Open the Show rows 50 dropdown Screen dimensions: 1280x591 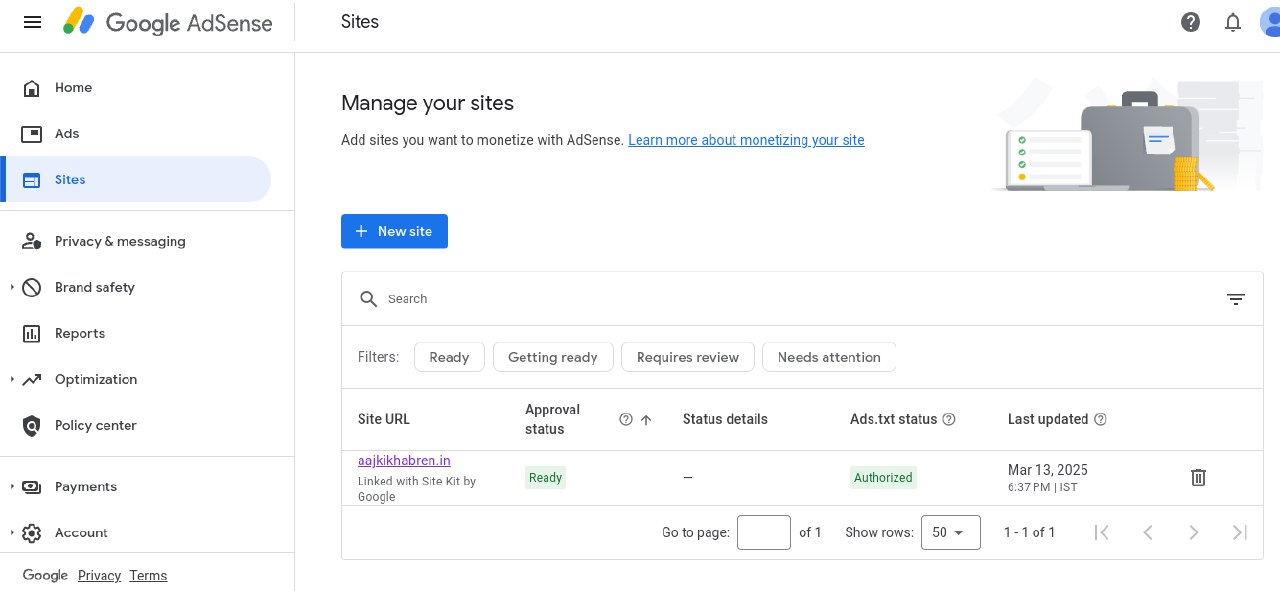tap(951, 533)
